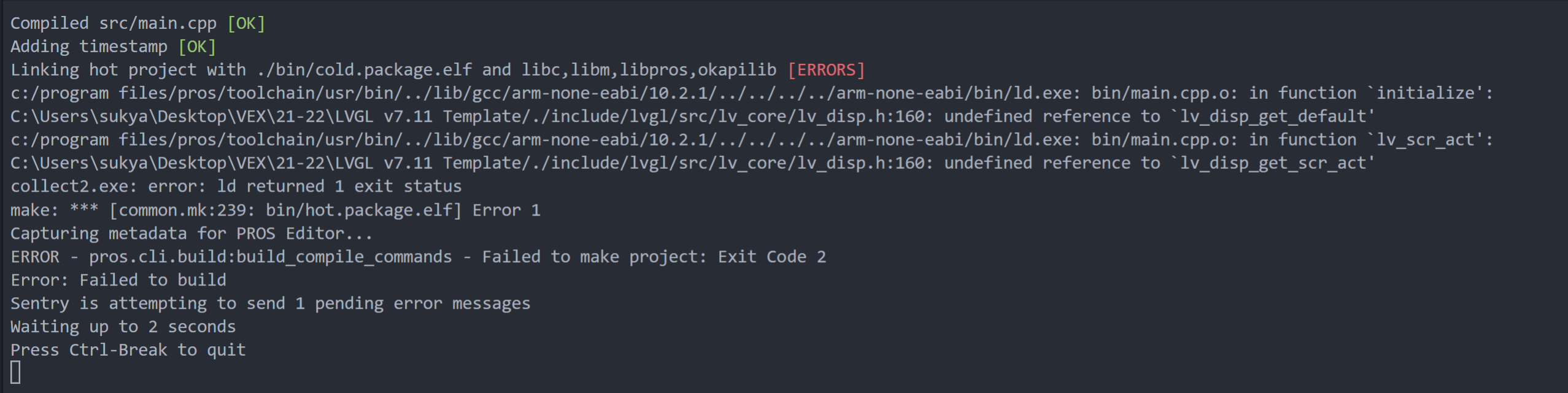1568x393 pixels.
Task: Click the red ERRORS status label
Action: (x=826, y=70)
